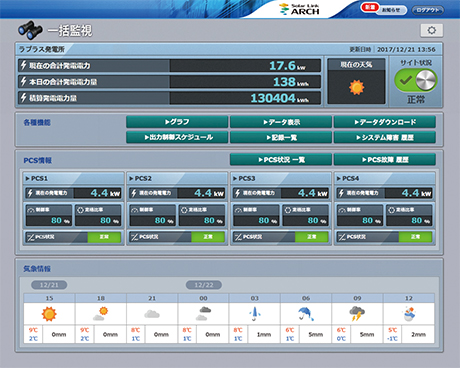Expand the PCS1 panel header

click(73, 178)
